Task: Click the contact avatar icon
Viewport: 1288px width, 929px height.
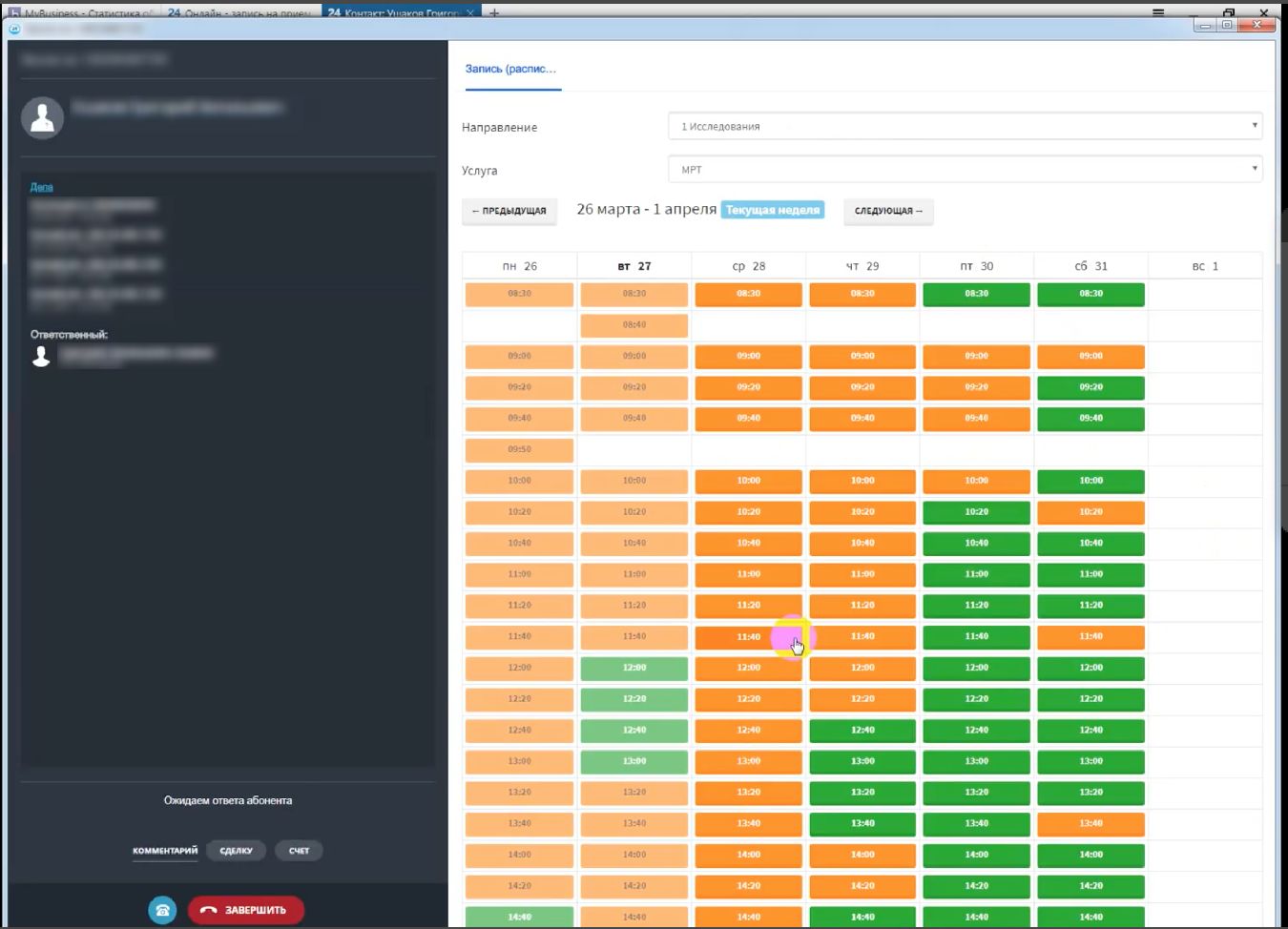Action: (x=42, y=118)
